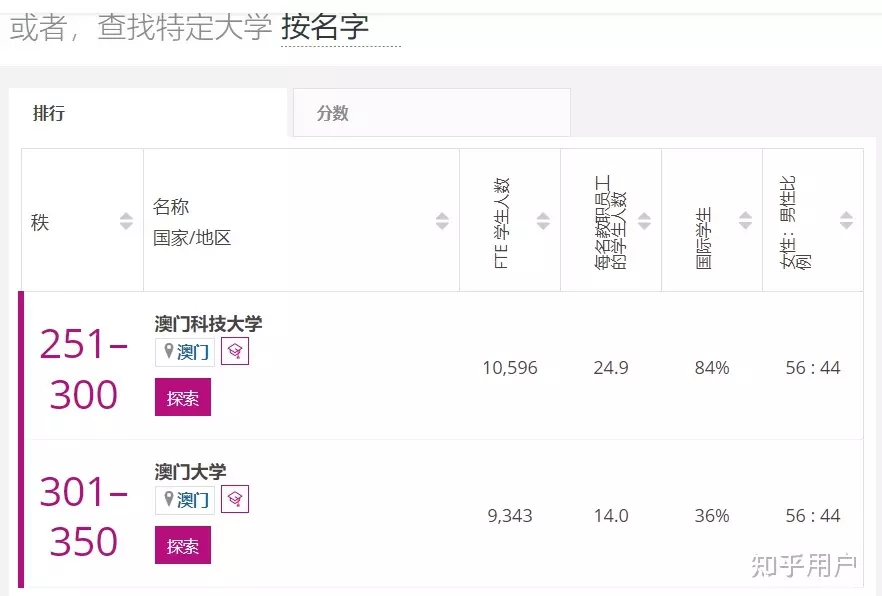Click the graduation cap badge next to 澳门大学
This screenshot has height=596, width=882.
(234, 498)
